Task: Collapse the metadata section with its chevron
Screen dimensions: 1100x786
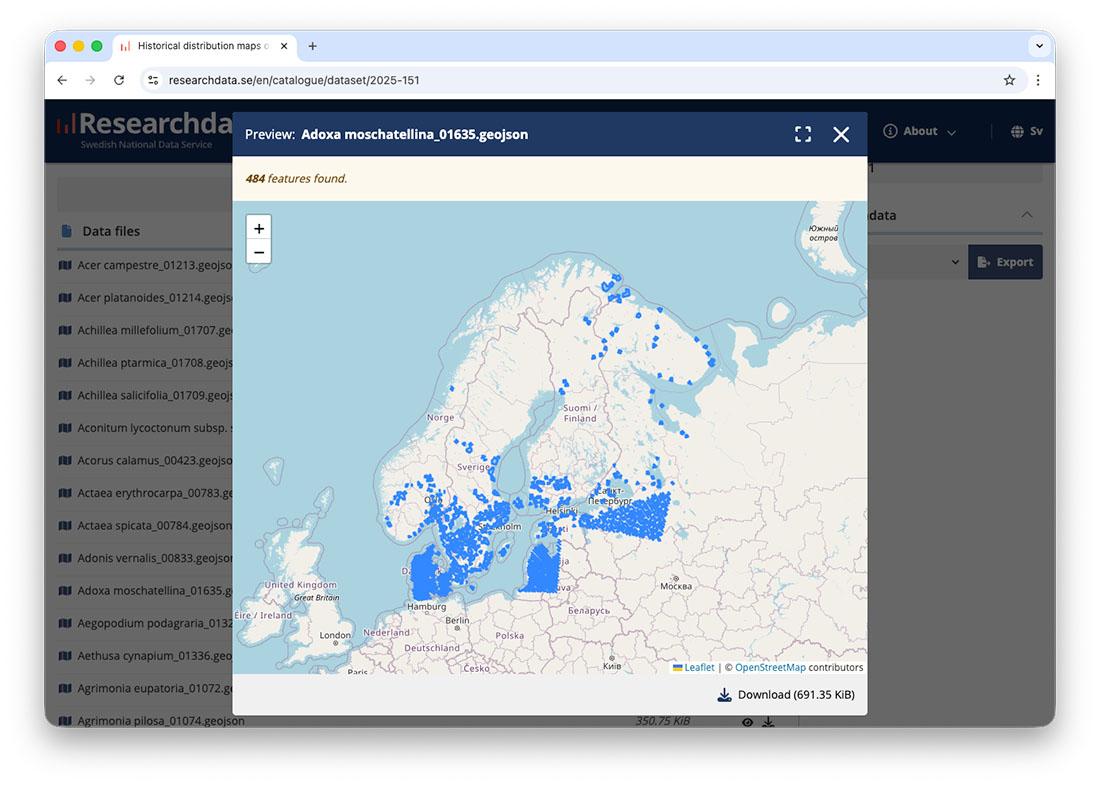Action: pos(1027,214)
